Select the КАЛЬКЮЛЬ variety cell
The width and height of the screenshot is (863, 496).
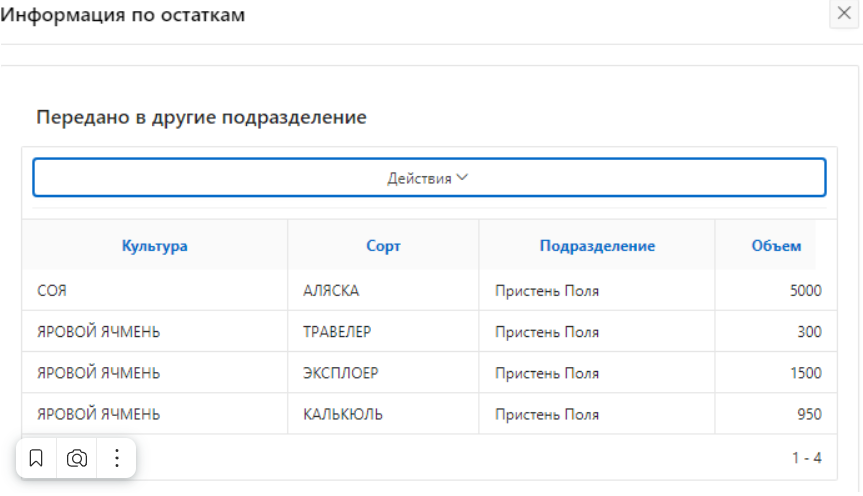tap(342, 414)
